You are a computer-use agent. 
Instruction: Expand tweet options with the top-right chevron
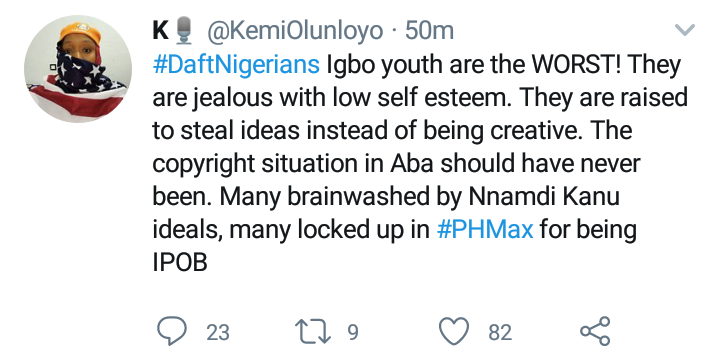coord(685,30)
